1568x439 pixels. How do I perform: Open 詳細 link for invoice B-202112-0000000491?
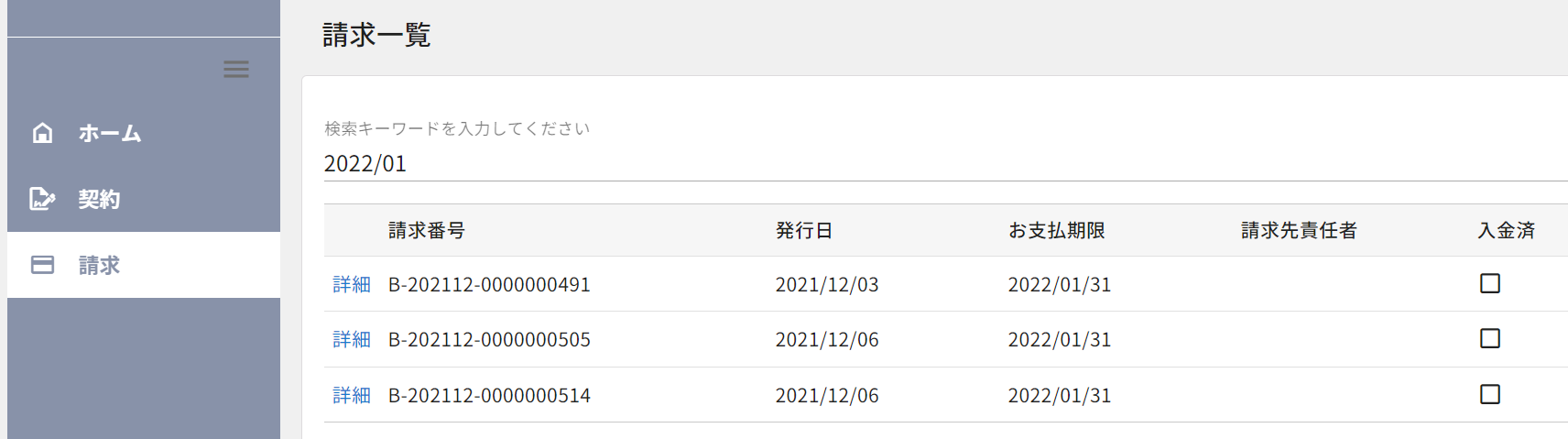click(351, 285)
